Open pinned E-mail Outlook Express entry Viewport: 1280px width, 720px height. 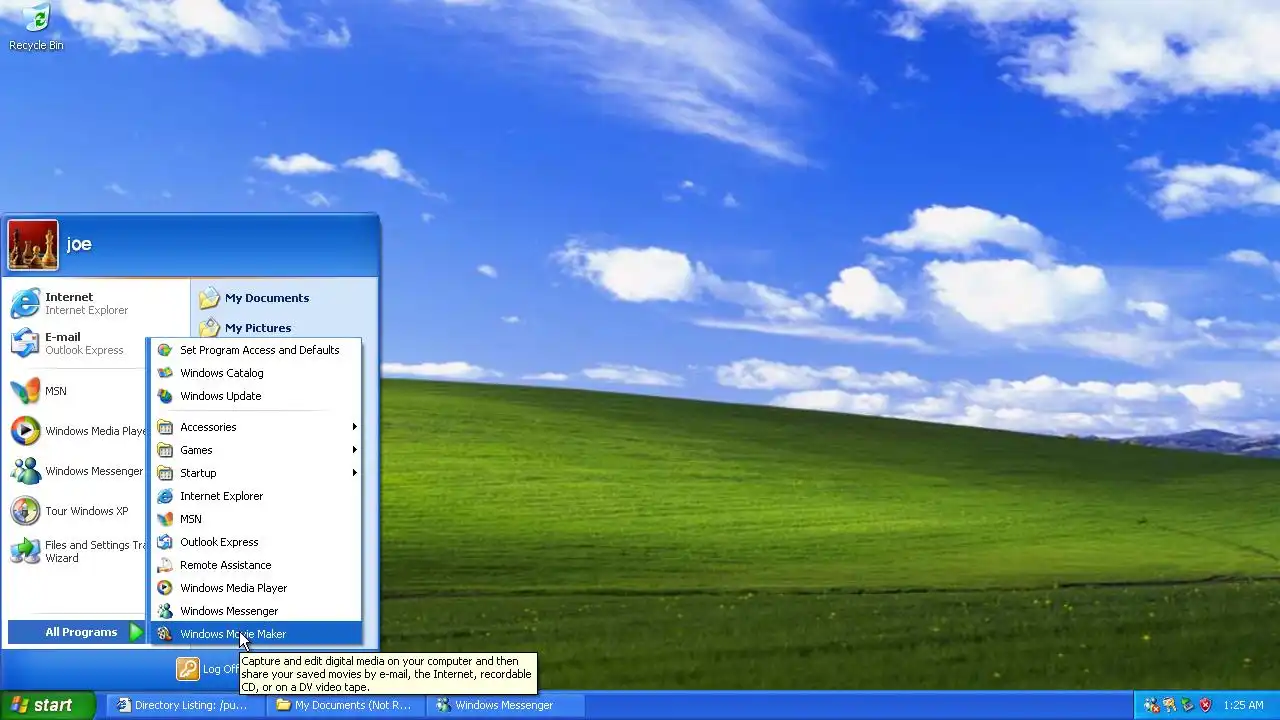[x=78, y=343]
